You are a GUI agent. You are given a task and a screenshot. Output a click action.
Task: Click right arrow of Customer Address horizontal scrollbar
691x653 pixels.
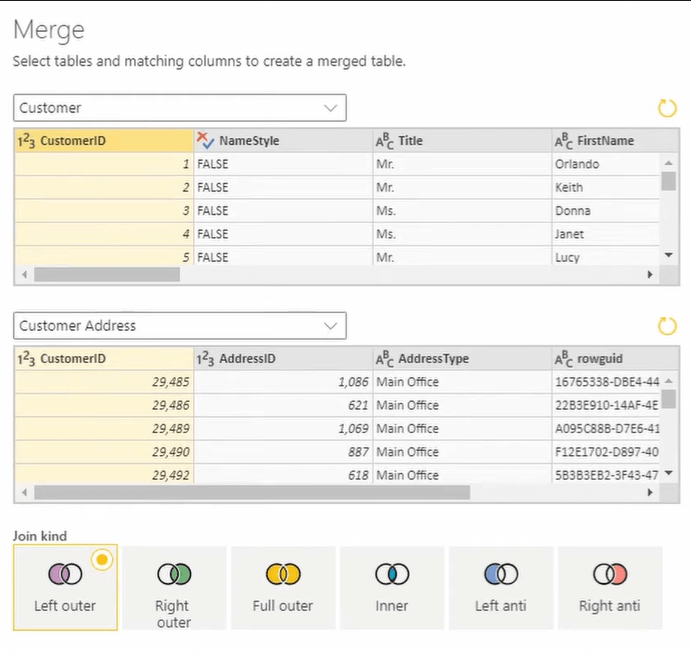coord(650,492)
